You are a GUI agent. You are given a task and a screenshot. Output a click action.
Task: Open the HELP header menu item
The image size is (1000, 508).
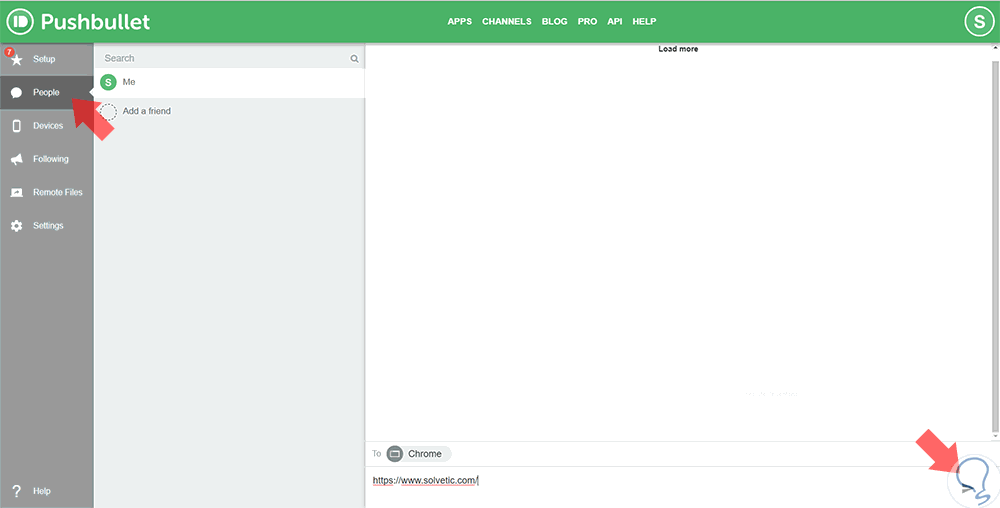tap(644, 22)
